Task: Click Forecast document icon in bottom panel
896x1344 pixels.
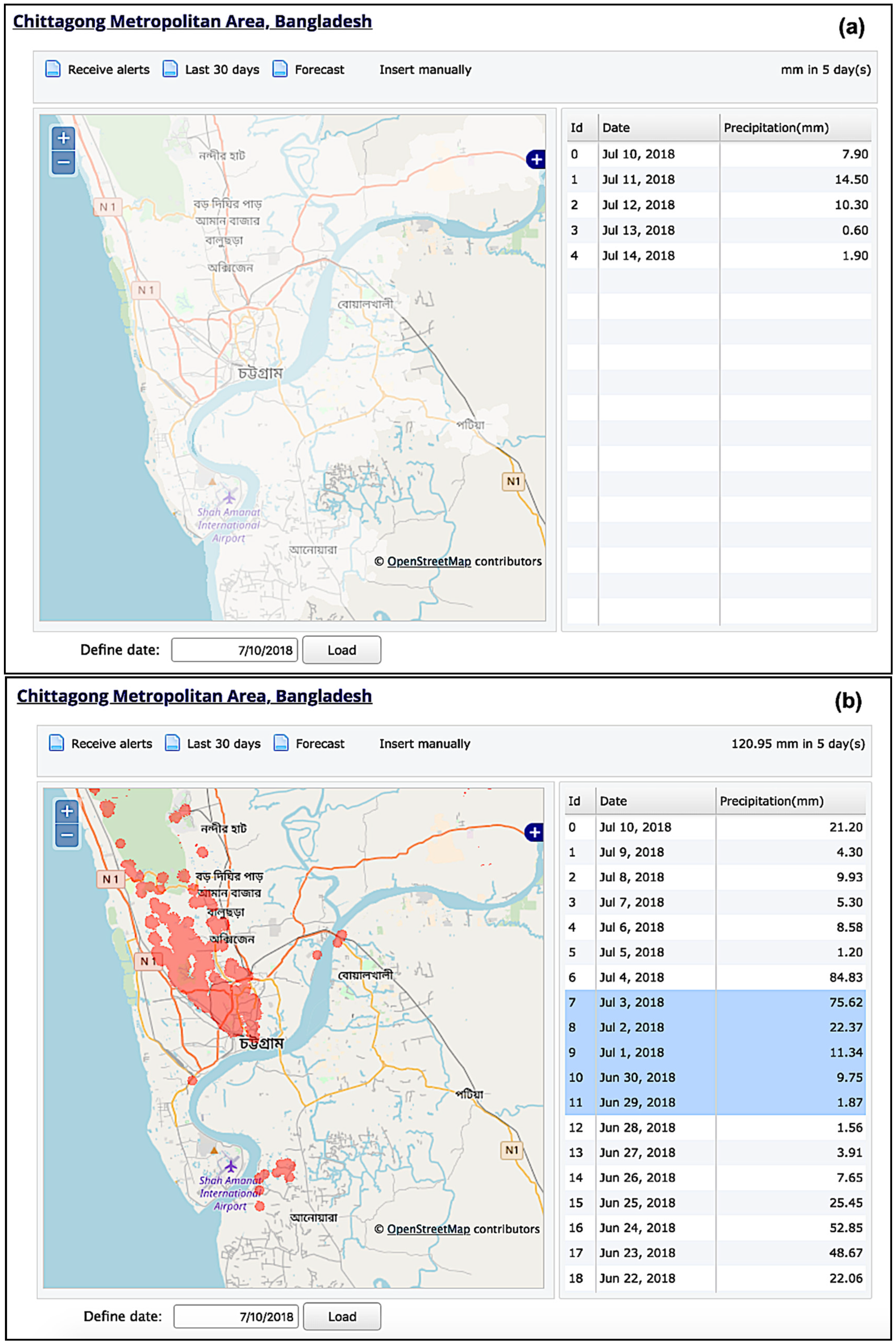Action: (280, 743)
